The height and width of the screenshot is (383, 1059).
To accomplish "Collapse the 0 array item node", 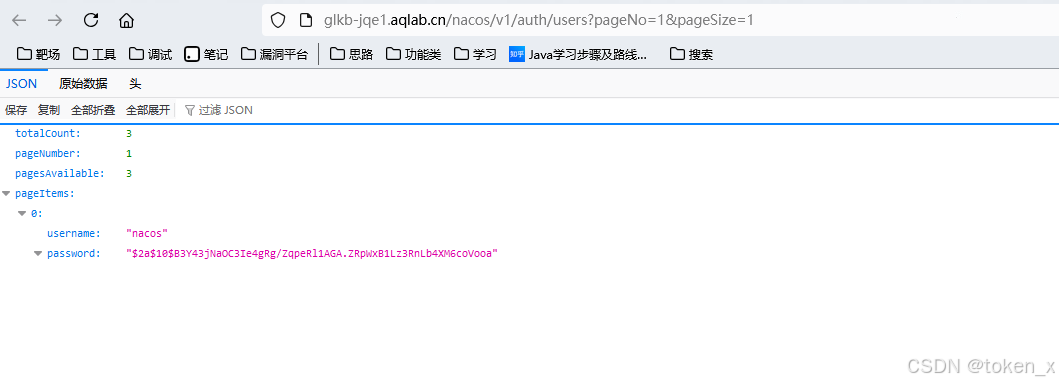I will (x=22, y=214).
